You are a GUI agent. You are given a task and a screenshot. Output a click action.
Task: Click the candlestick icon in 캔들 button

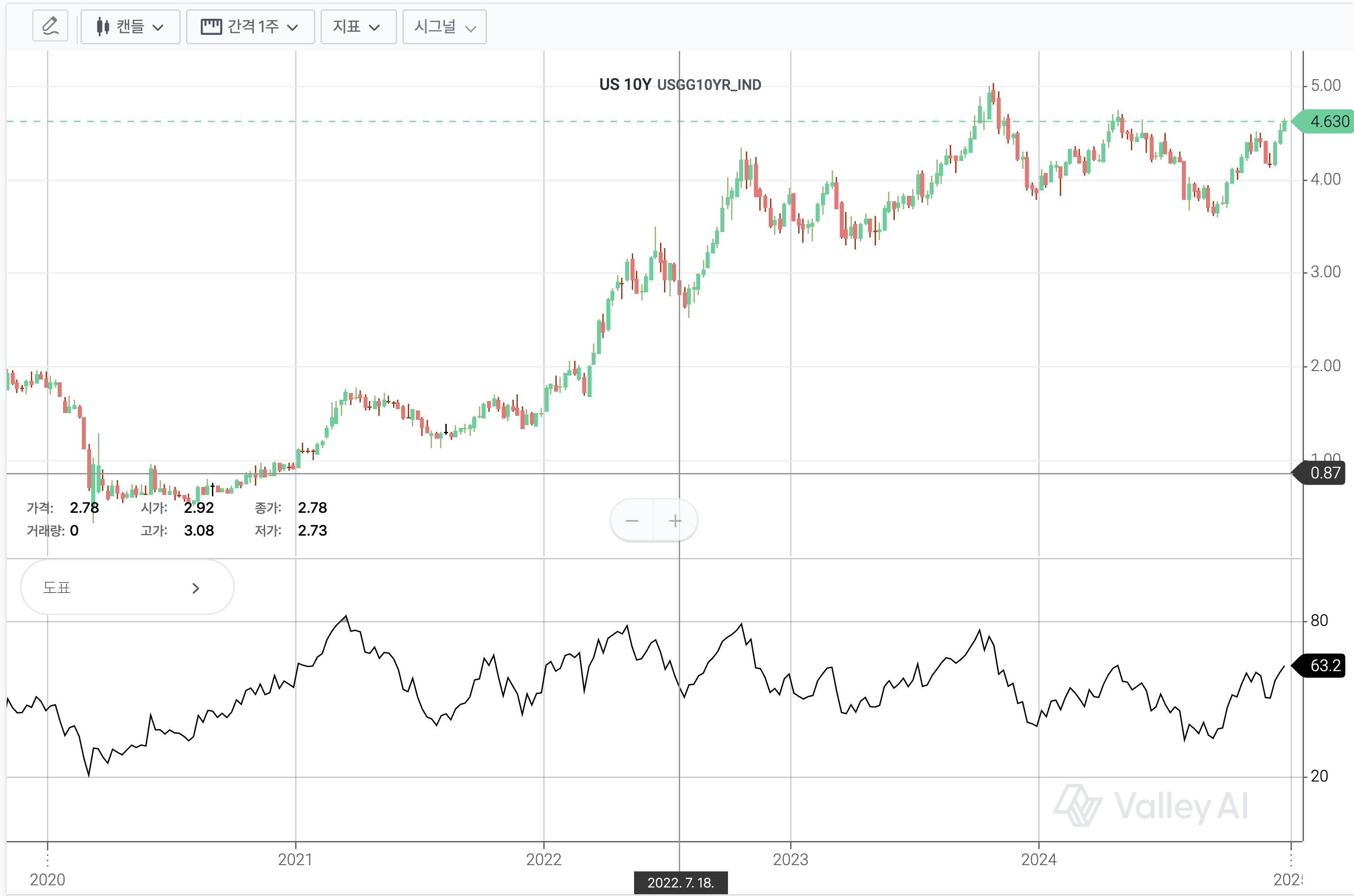point(102,26)
